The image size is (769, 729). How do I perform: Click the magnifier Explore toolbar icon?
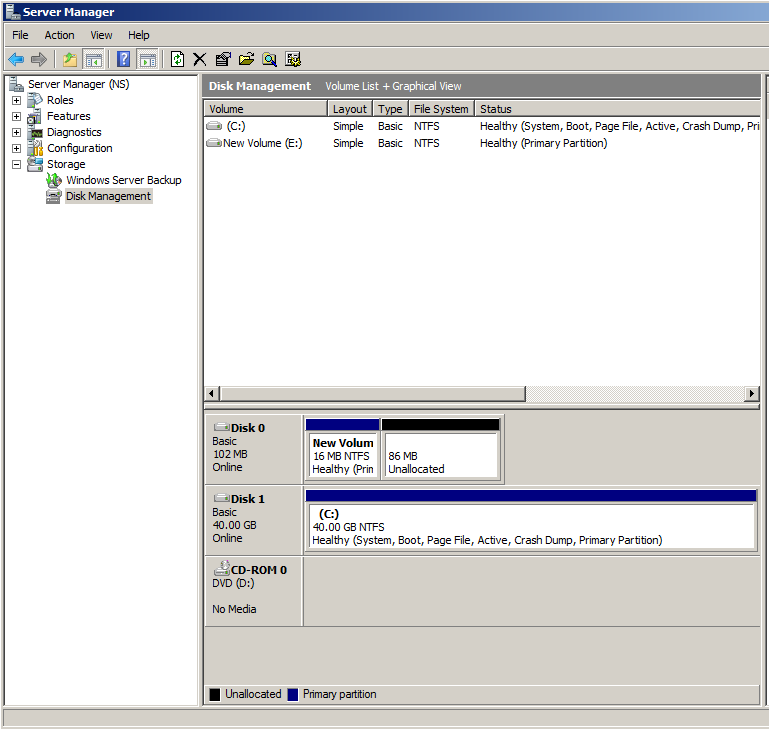click(269, 59)
